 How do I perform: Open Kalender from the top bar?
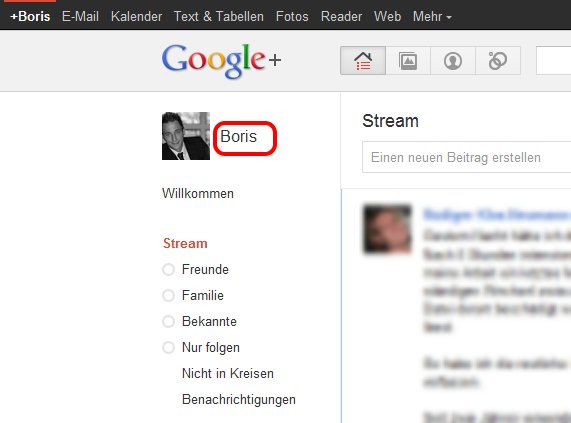136,16
